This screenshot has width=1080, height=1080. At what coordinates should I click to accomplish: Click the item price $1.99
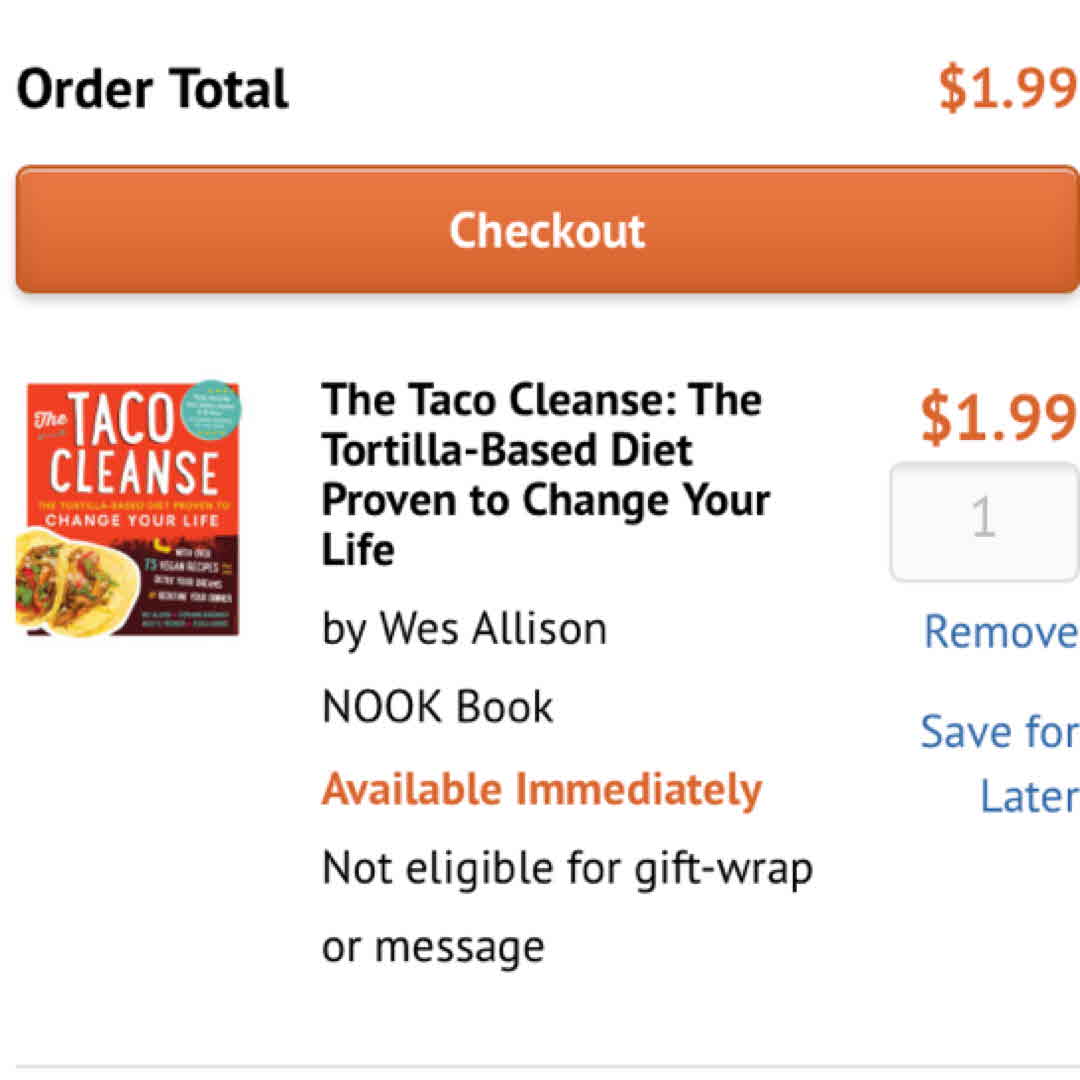tap(997, 417)
